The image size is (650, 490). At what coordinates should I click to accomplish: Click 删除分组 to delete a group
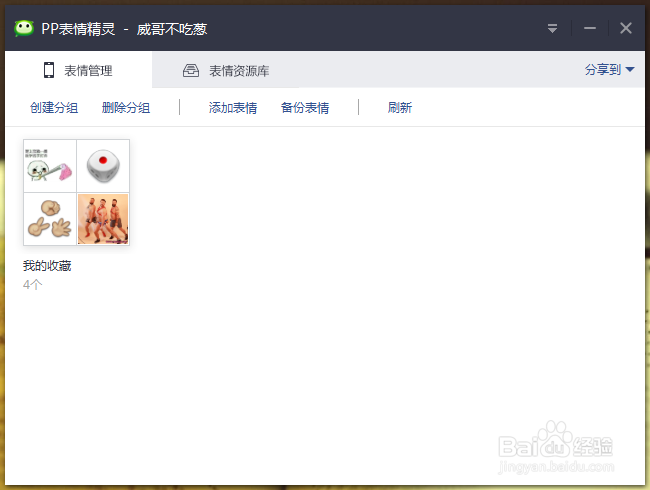126,108
